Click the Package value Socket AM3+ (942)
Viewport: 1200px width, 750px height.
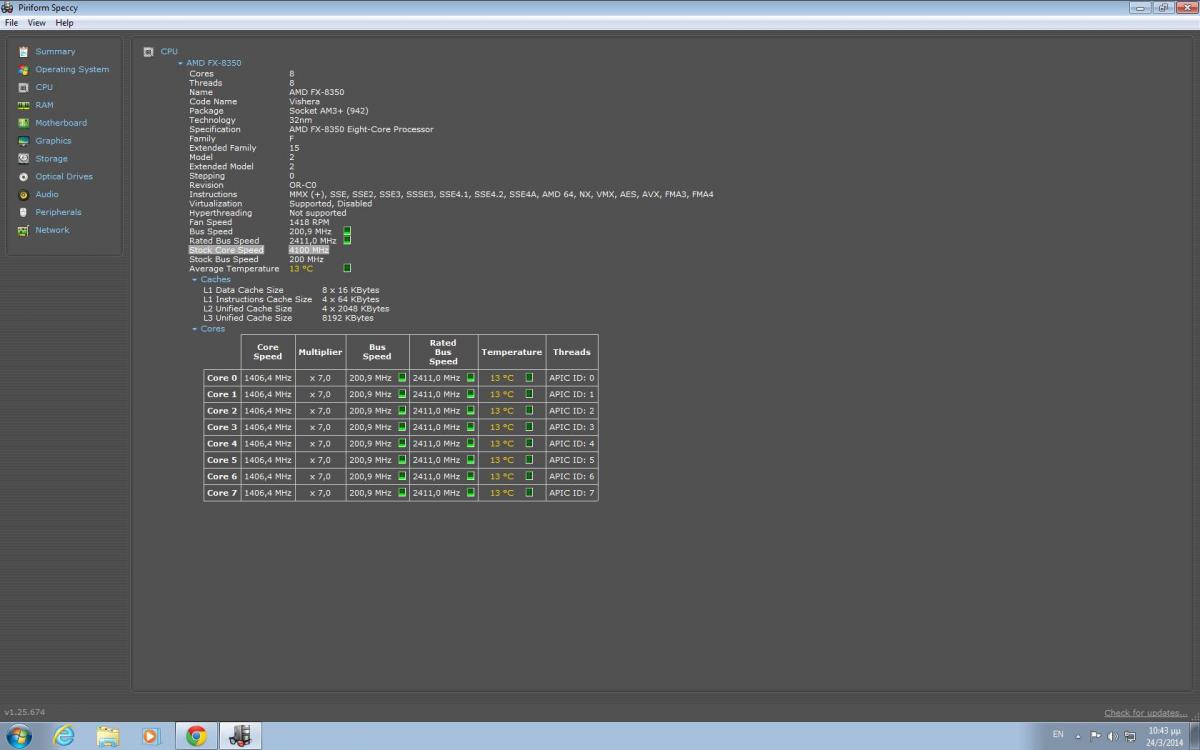coord(329,111)
